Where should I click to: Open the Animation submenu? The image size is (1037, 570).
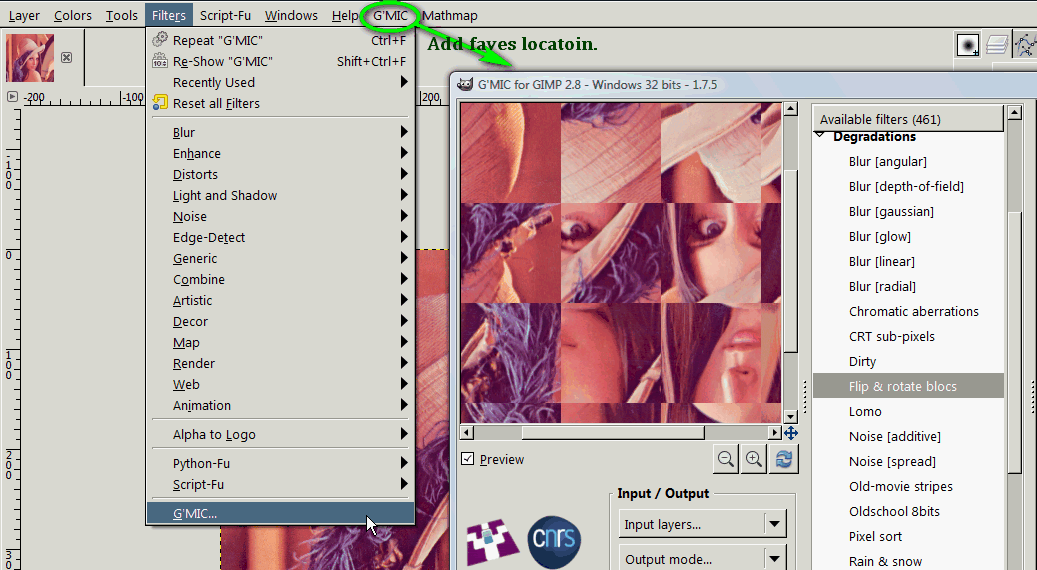[x=282, y=405]
